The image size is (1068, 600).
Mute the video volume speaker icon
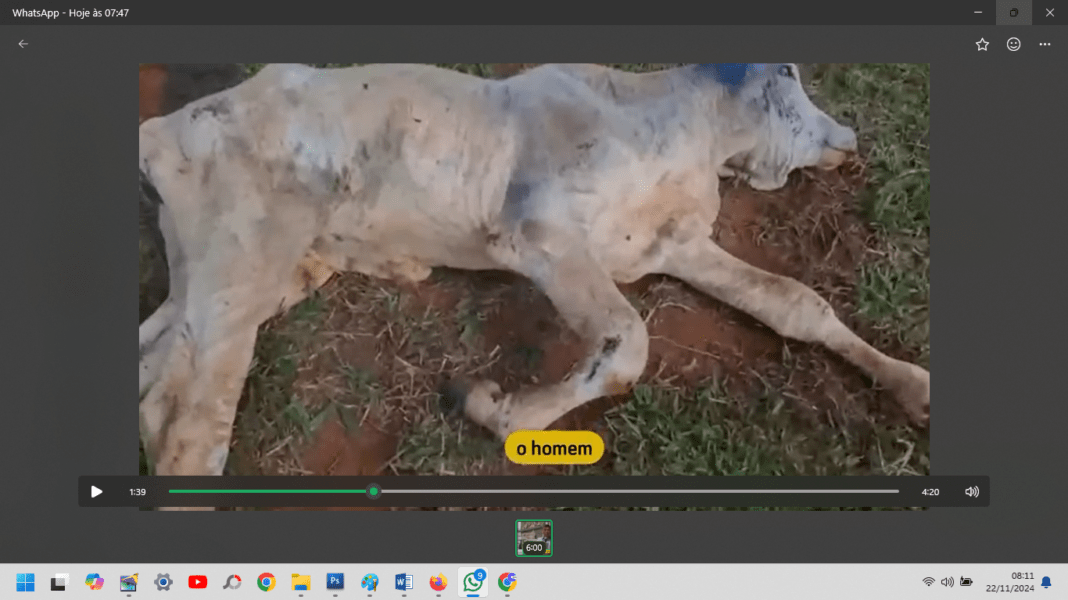click(971, 491)
